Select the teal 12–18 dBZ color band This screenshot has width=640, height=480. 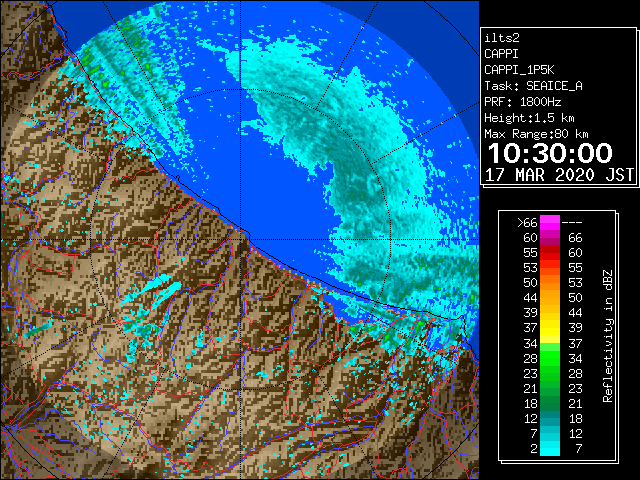click(550, 418)
